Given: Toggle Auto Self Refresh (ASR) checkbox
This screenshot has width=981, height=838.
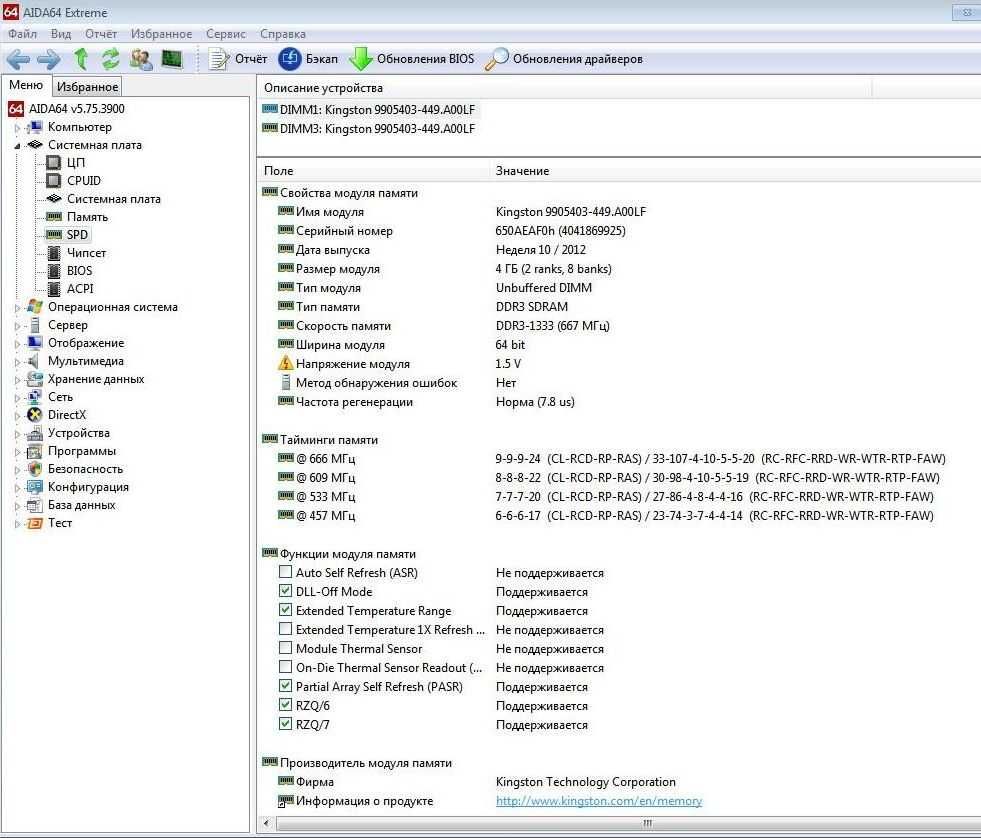Looking at the screenshot, I should [x=285, y=571].
